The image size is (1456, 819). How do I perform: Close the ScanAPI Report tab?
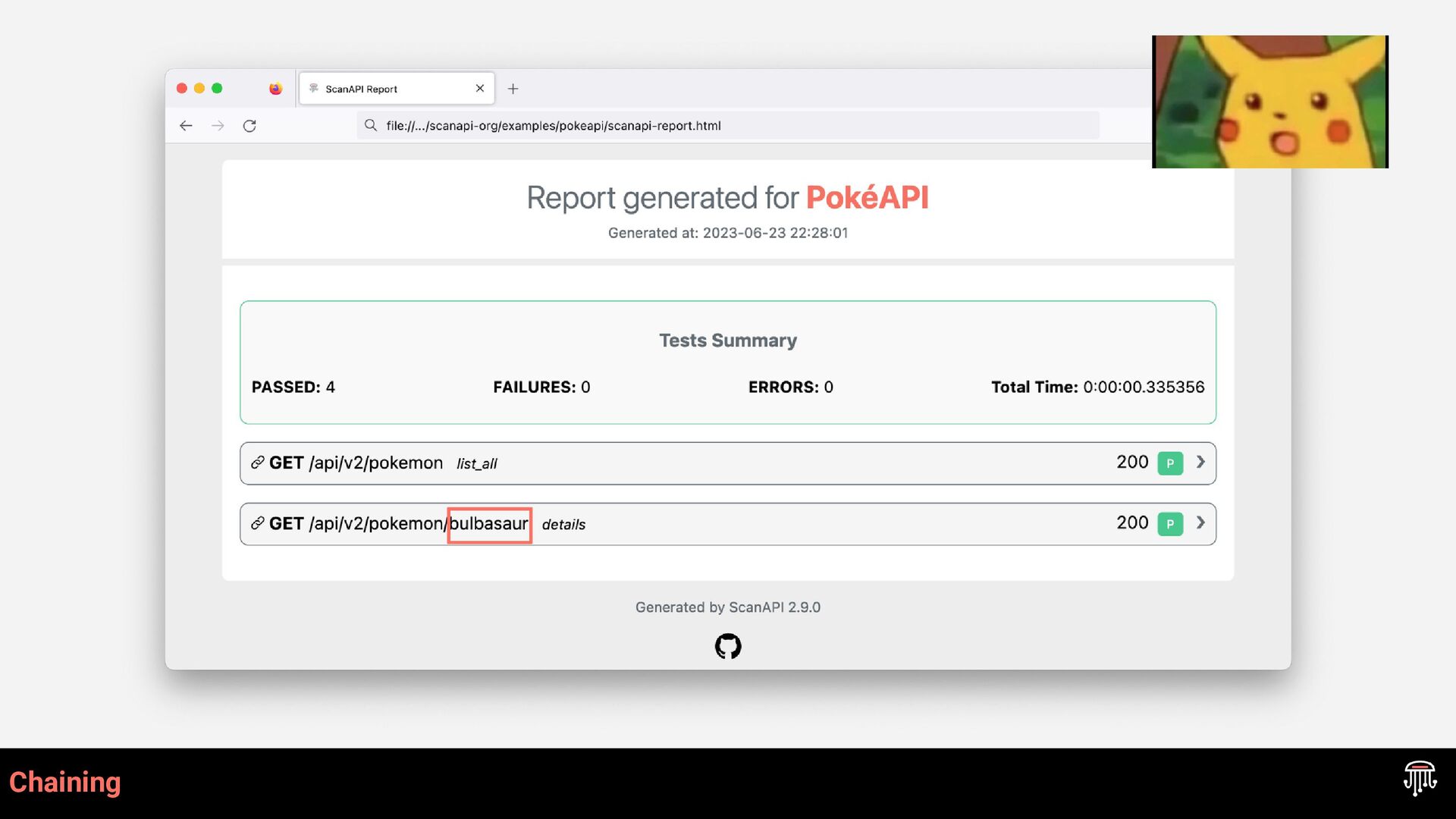click(480, 89)
